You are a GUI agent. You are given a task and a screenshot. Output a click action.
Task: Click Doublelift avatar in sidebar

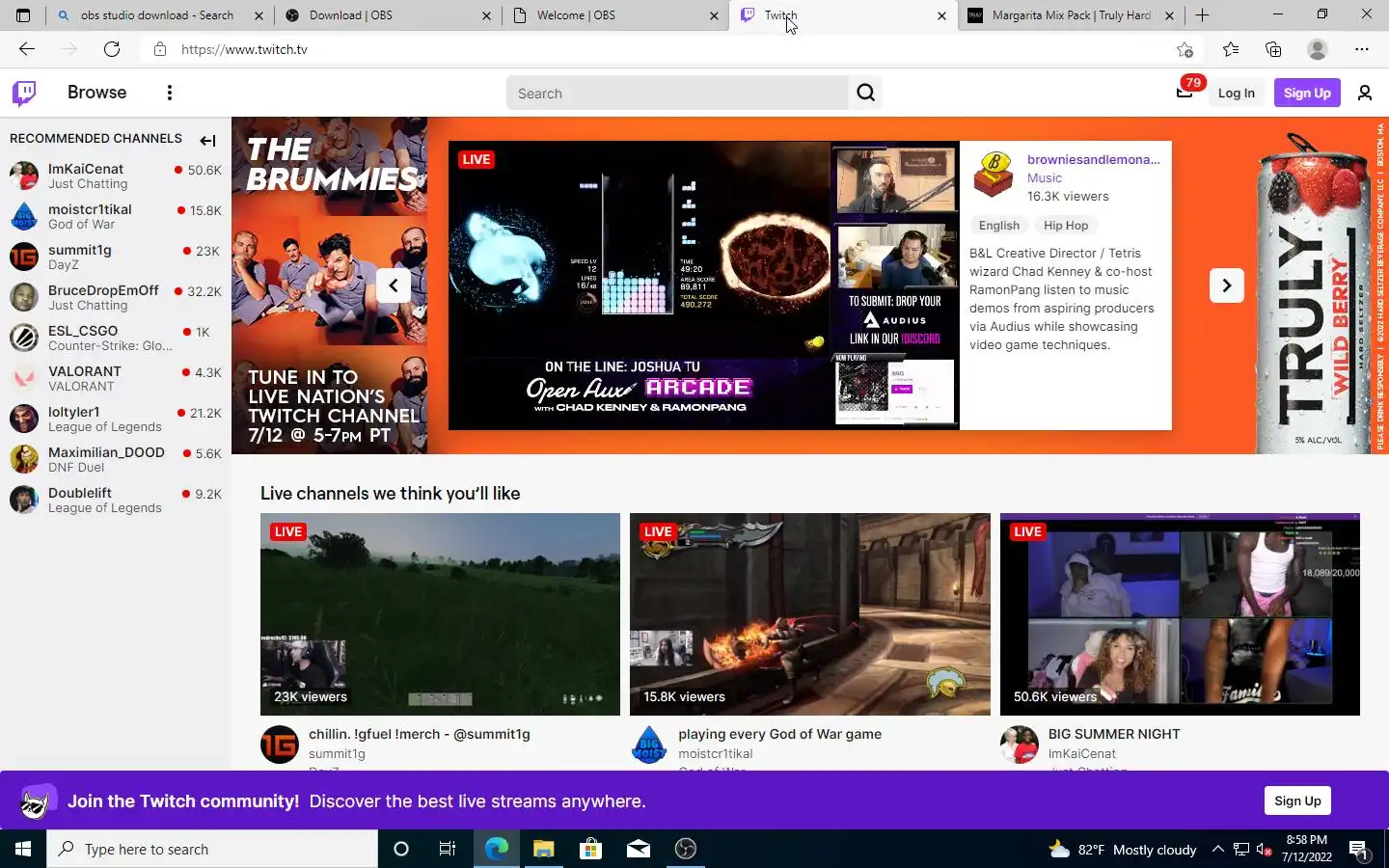(x=24, y=500)
